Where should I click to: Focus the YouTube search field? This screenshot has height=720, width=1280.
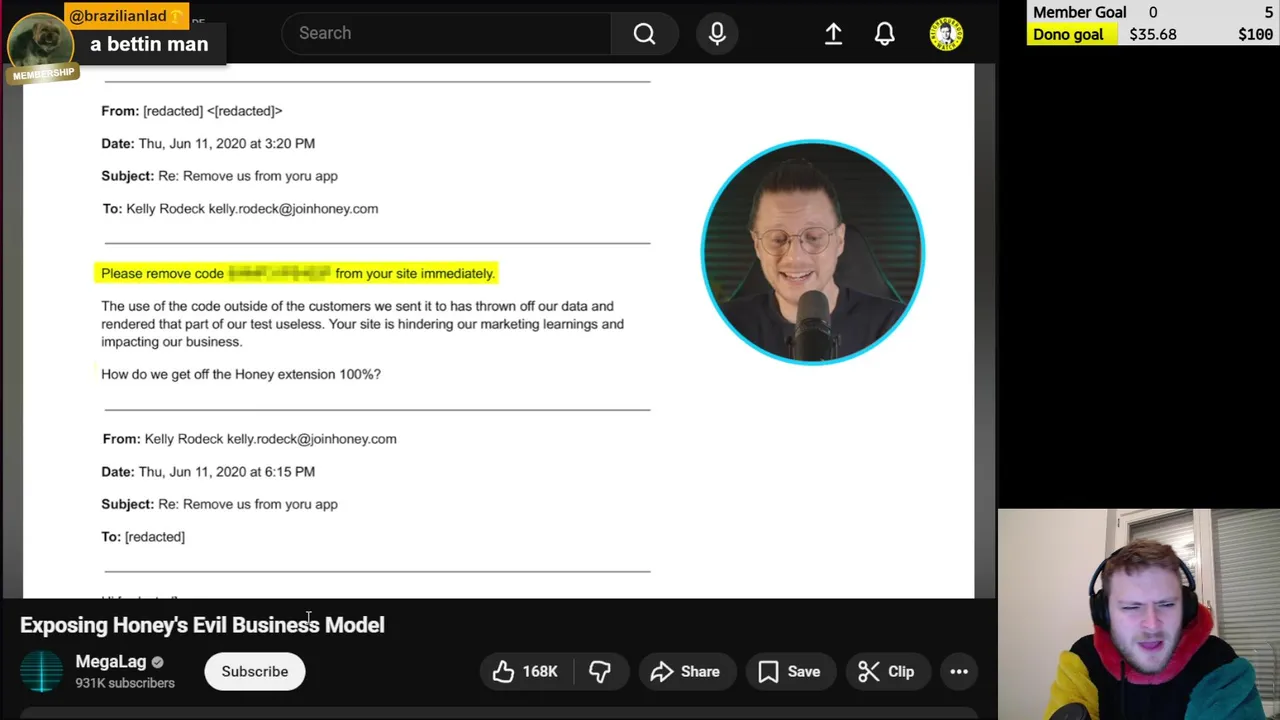(446, 34)
